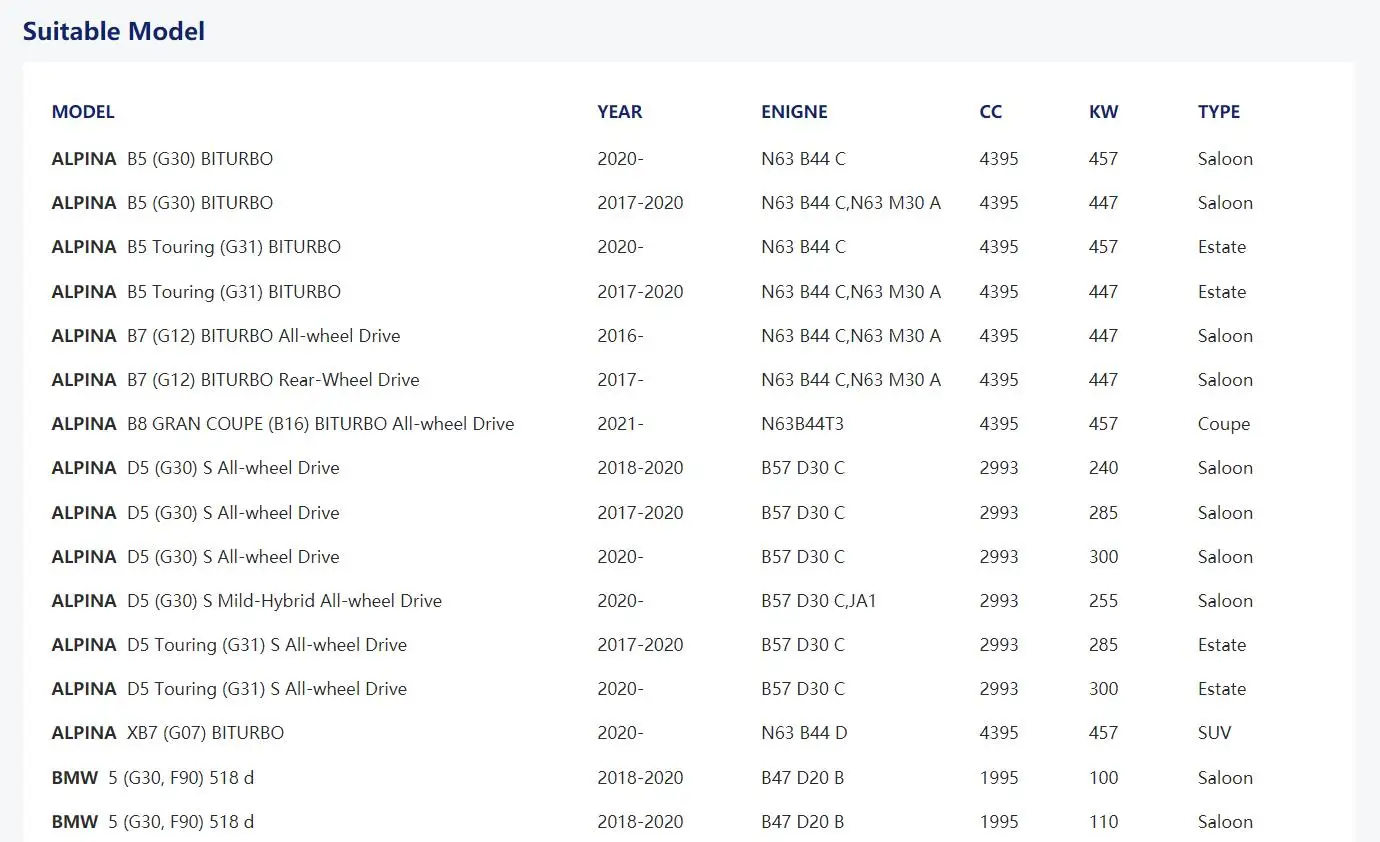Select KW 457 in the B8 Gran Coupe row
Screen dimensions: 1380x842
tap(1104, 424)
